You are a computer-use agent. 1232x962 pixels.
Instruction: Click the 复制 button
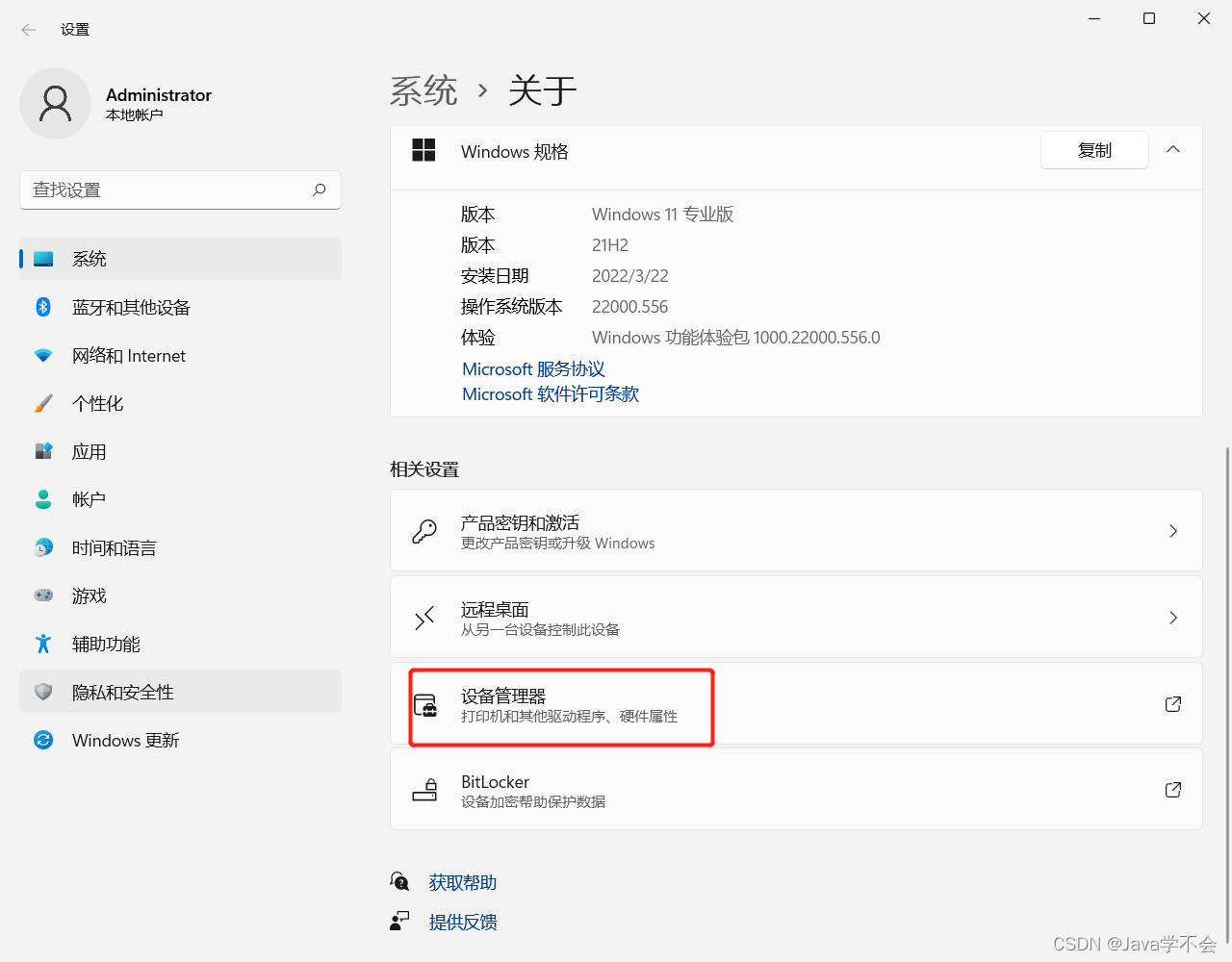(1094, 150)
